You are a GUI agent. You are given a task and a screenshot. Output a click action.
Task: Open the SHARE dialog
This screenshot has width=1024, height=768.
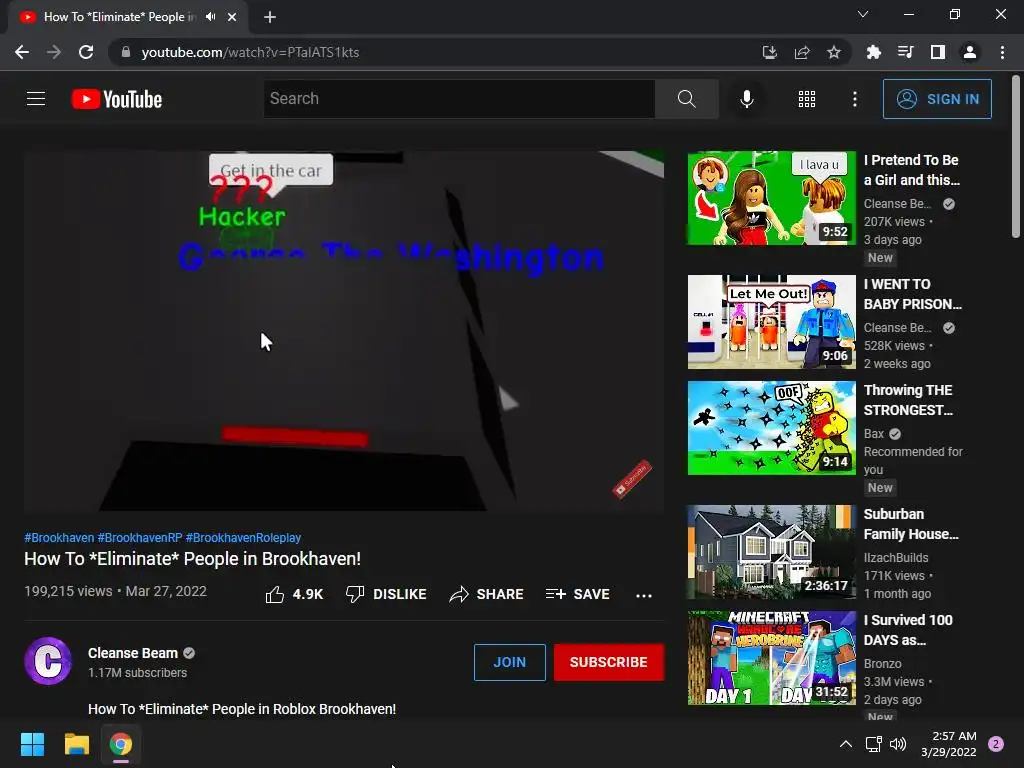(x=487, y=594)
